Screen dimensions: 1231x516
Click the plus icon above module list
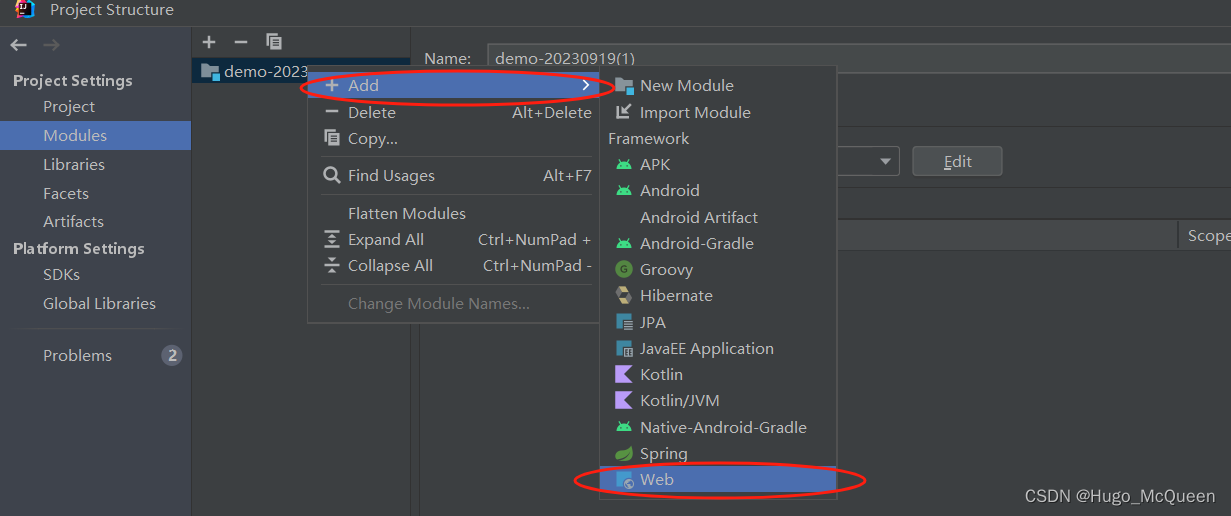click(209, 42)
